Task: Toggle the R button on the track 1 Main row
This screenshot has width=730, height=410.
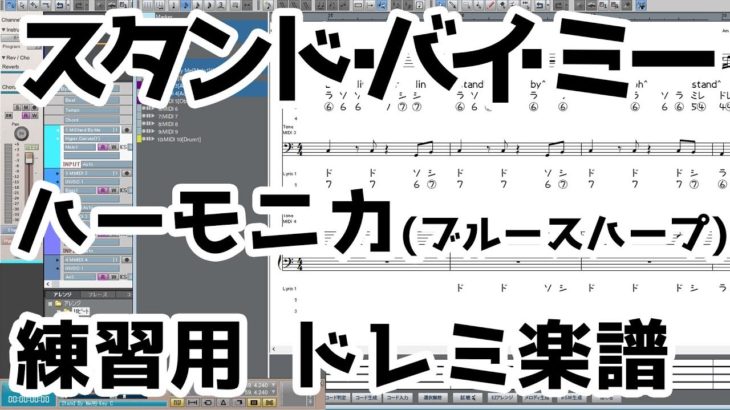Action: [x=103, y=147]
